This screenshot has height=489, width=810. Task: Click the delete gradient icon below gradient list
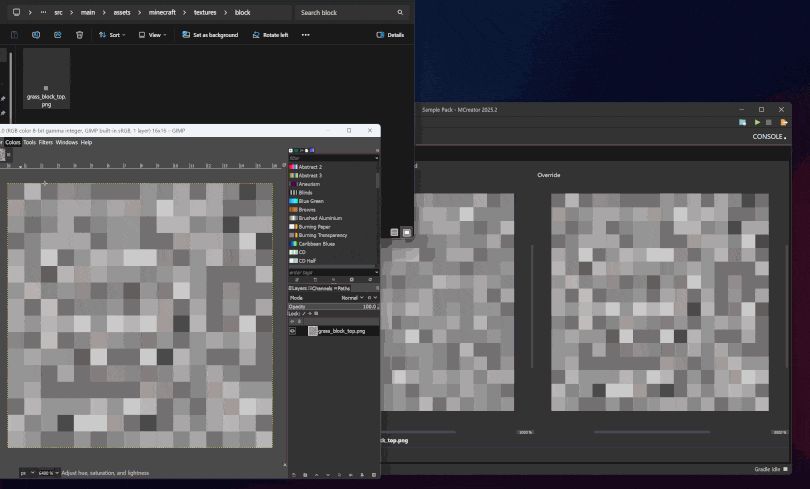point(352,280)
